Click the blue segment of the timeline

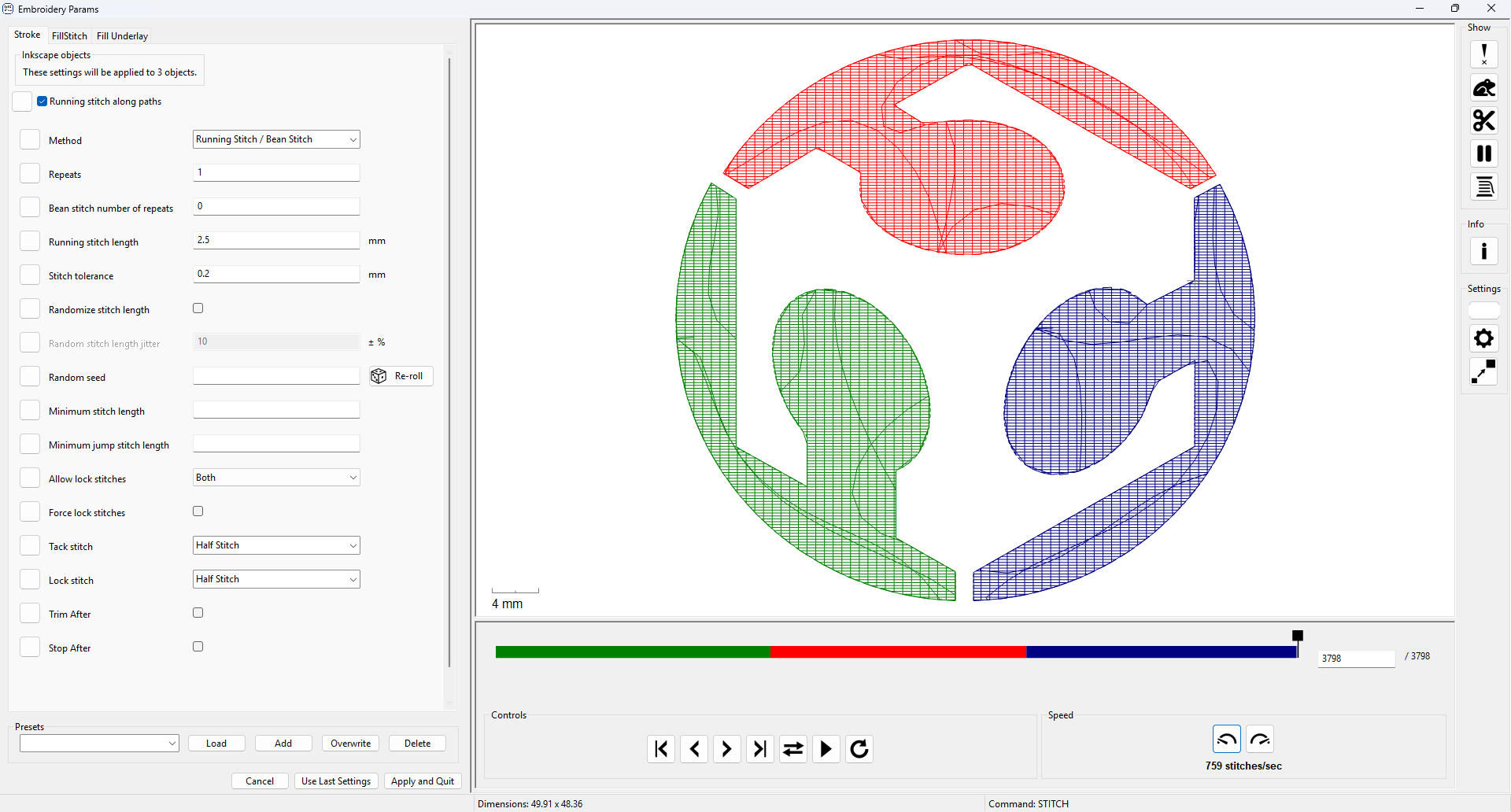(x=1162, y=652)
